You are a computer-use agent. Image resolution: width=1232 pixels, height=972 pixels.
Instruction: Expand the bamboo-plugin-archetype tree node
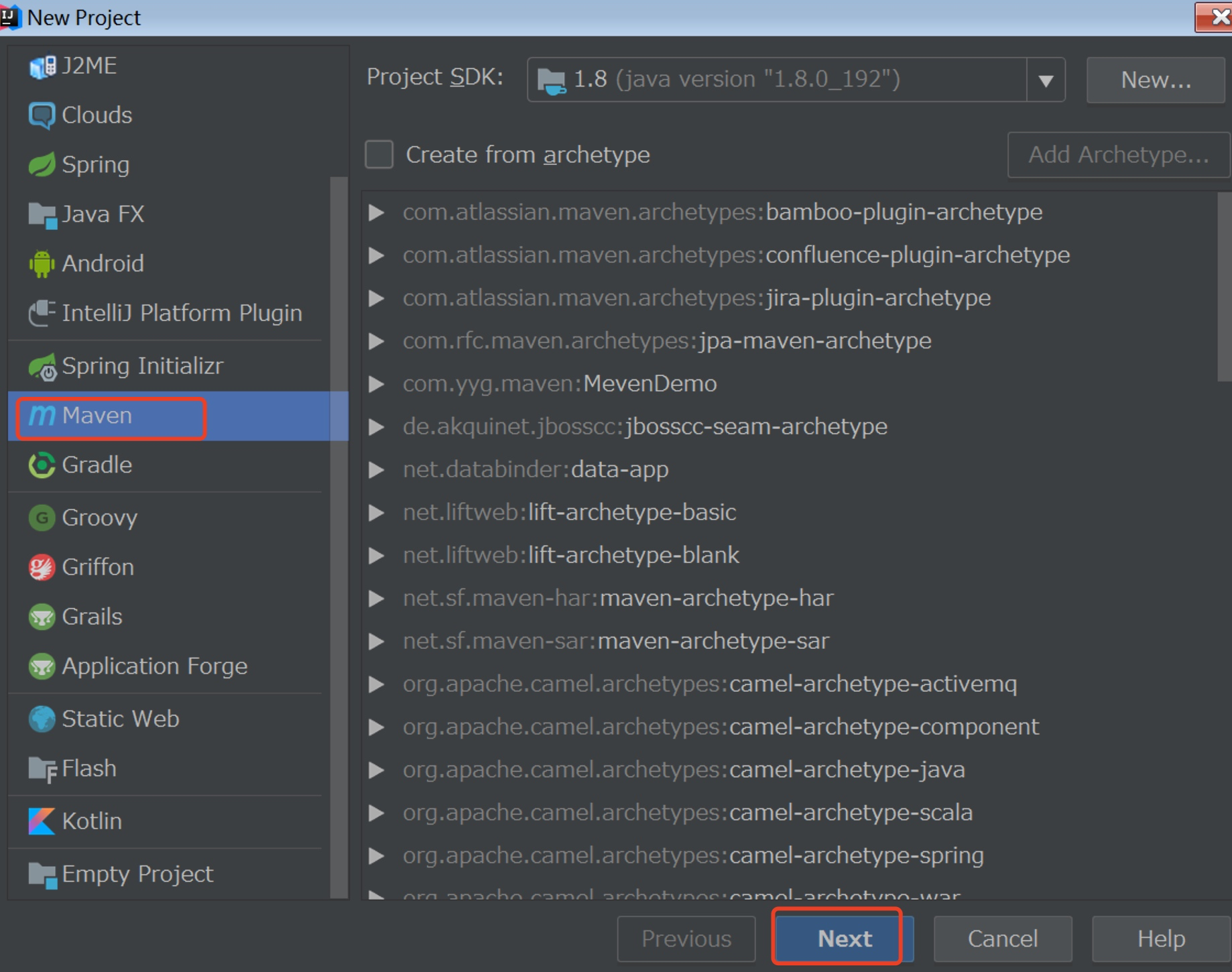377,212
